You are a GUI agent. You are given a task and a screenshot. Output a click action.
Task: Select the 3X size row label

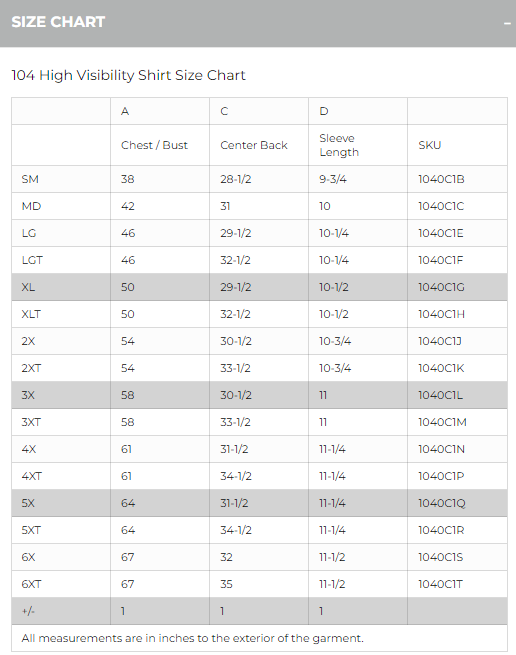[x=28, y=395]
